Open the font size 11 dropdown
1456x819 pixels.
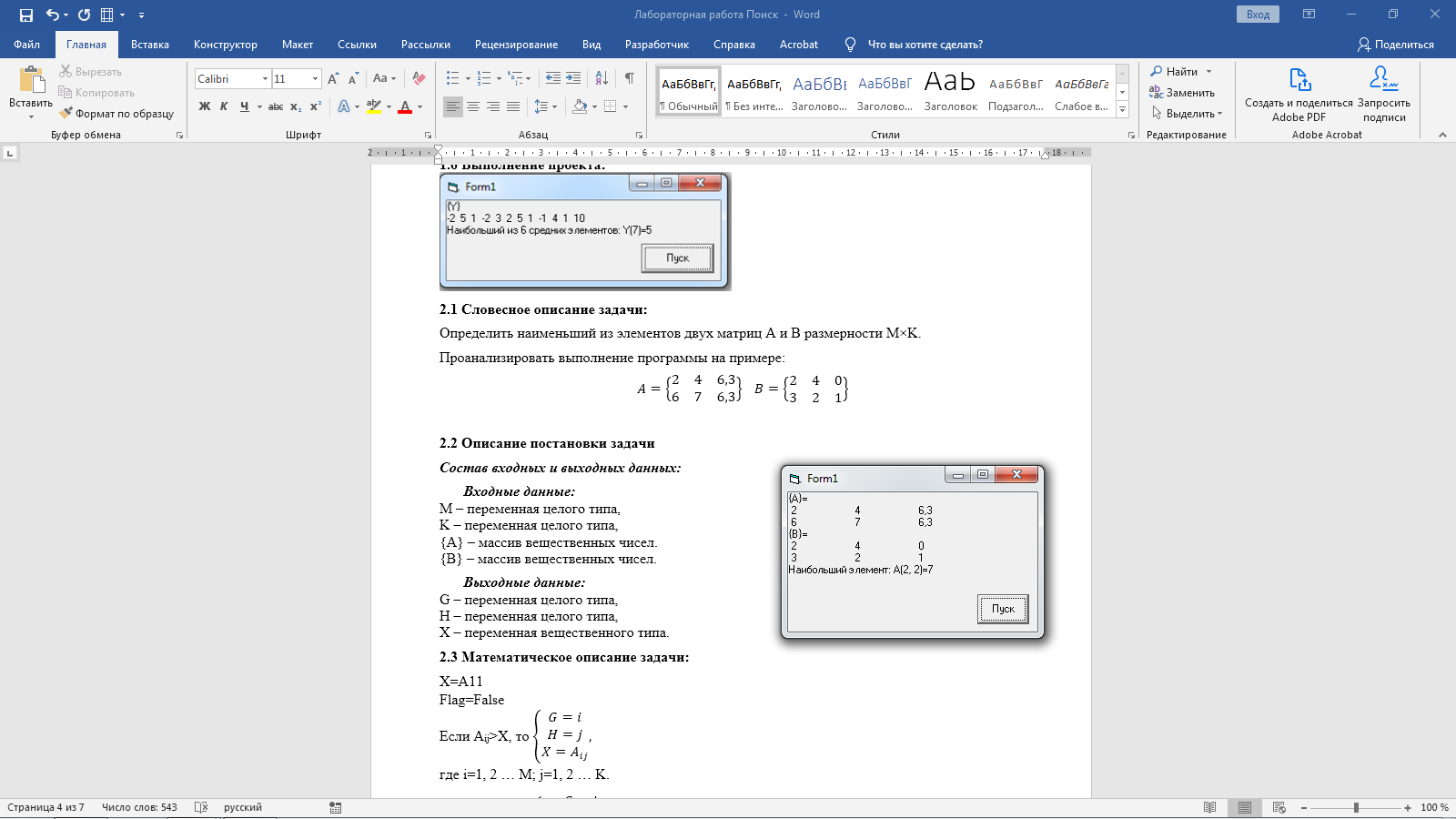pos(315,79)
